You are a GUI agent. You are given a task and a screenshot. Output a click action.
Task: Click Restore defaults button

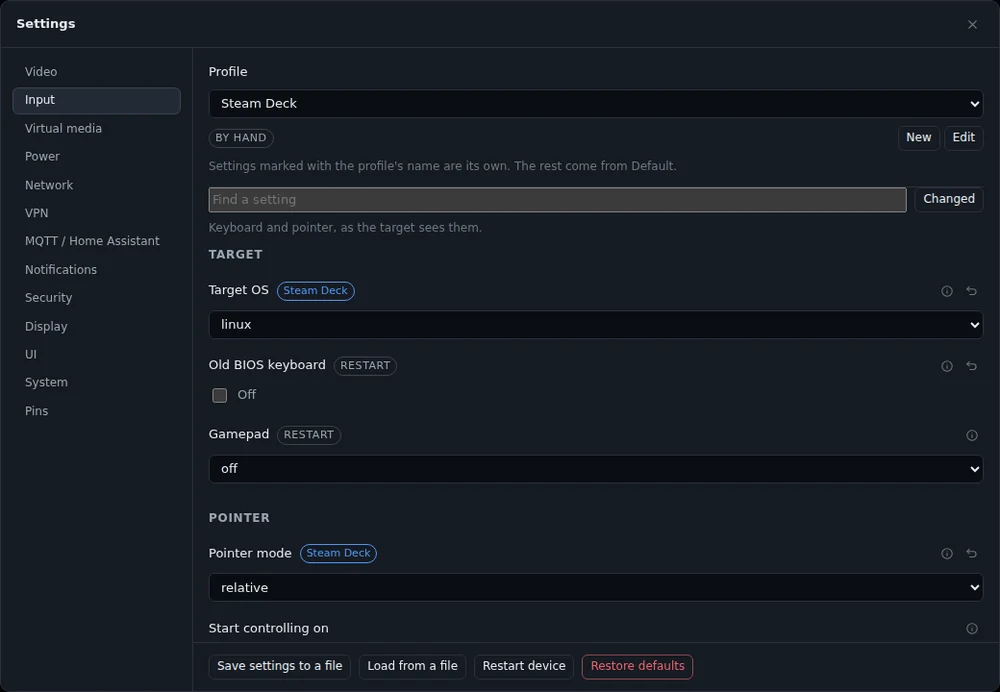point(637,666)
